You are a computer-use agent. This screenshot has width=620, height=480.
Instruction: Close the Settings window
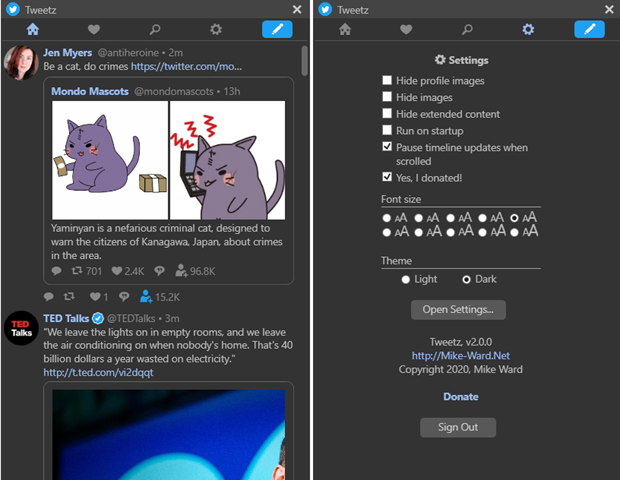point(609,9)
